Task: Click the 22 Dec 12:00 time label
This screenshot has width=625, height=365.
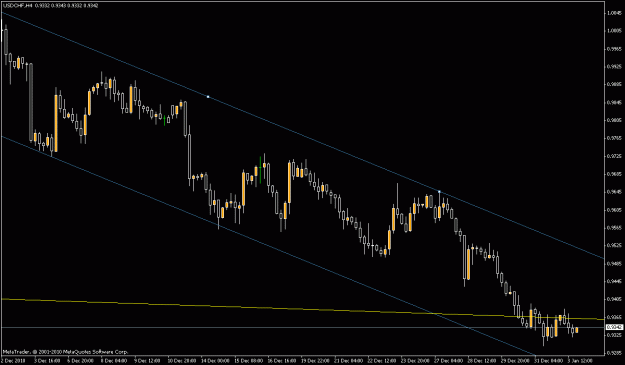Action: coord(382,360)
